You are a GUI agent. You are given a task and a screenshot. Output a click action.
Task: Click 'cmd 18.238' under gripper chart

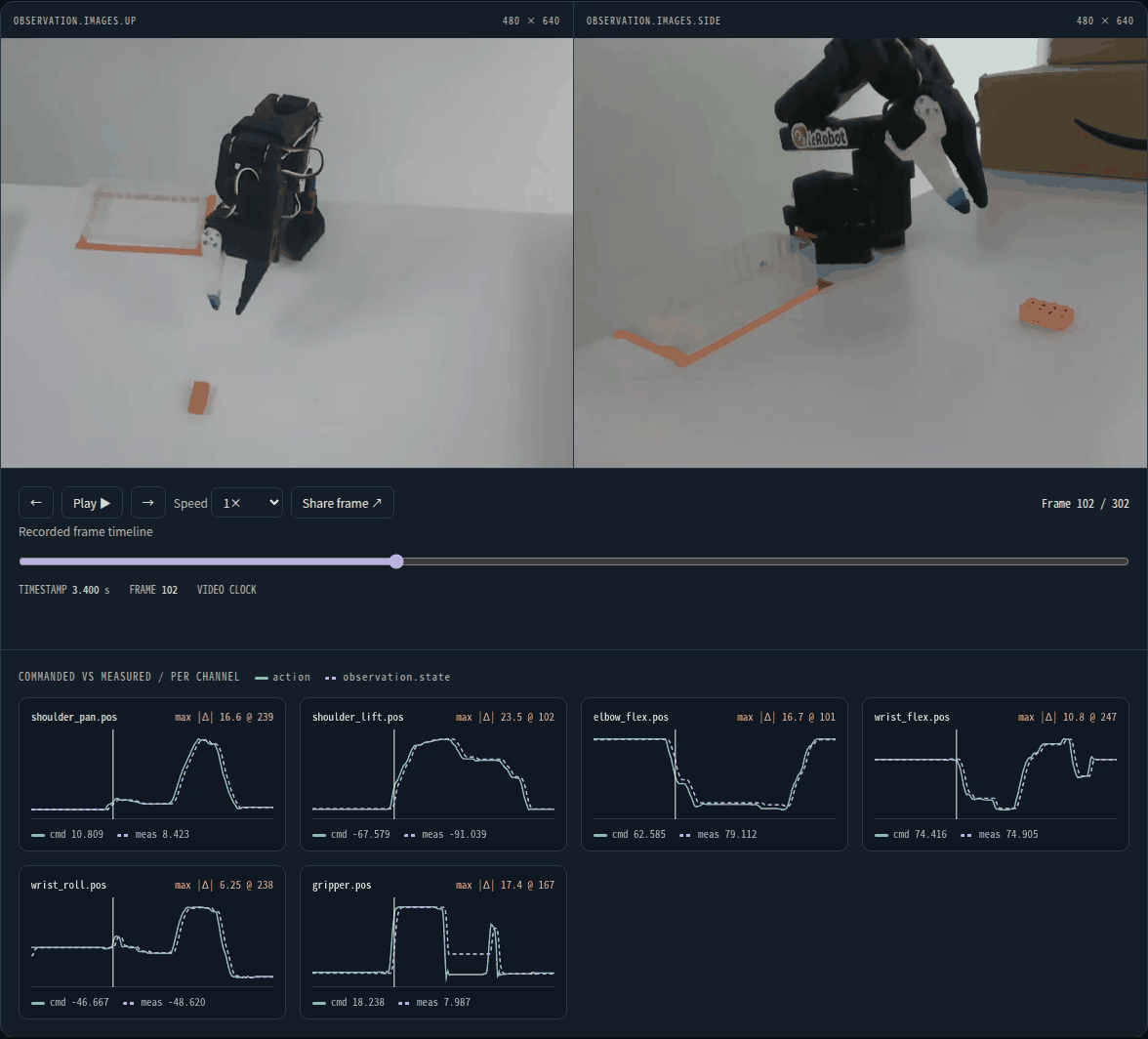pyautogui.click(x=348, y=1003)
